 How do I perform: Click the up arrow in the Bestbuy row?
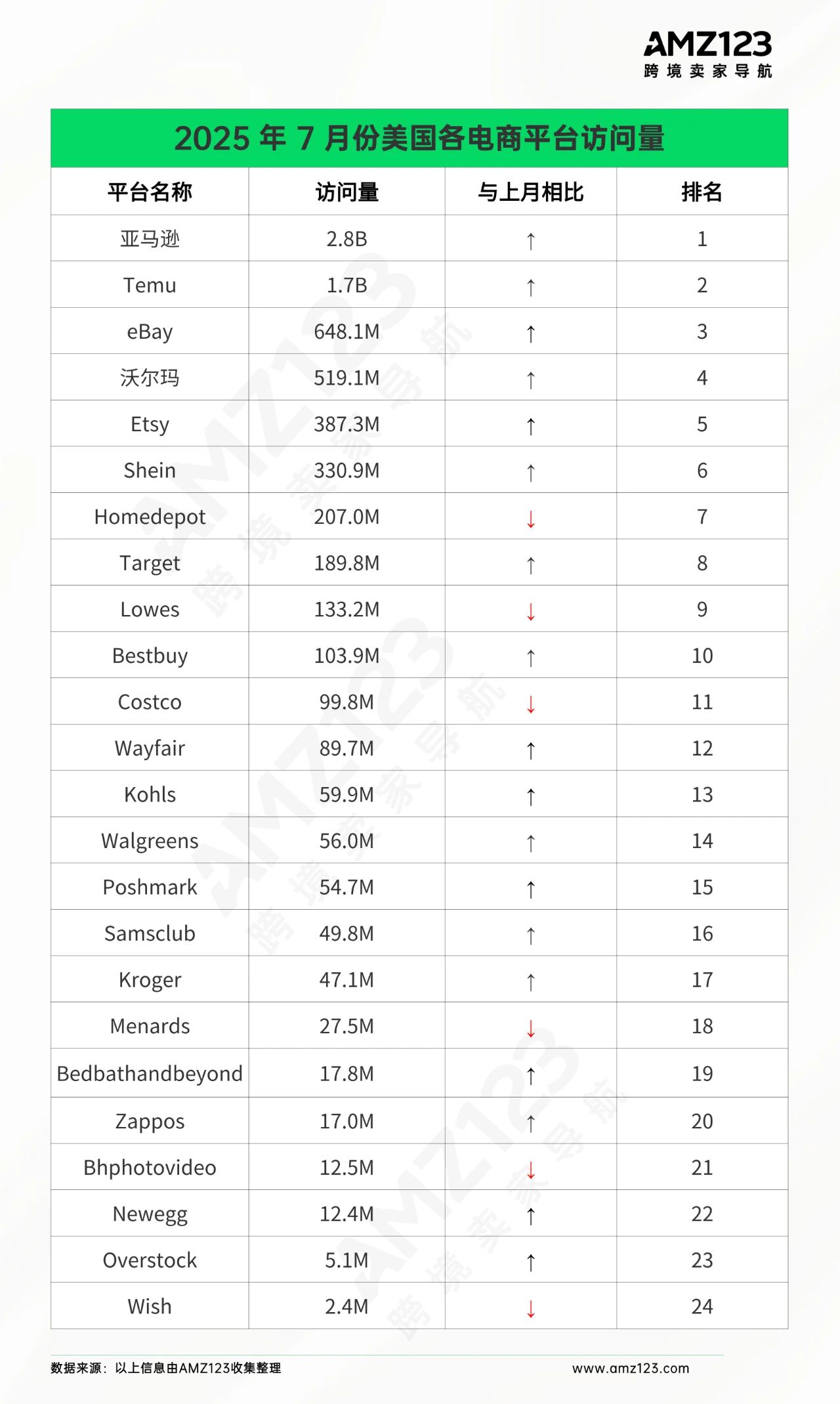531,658
